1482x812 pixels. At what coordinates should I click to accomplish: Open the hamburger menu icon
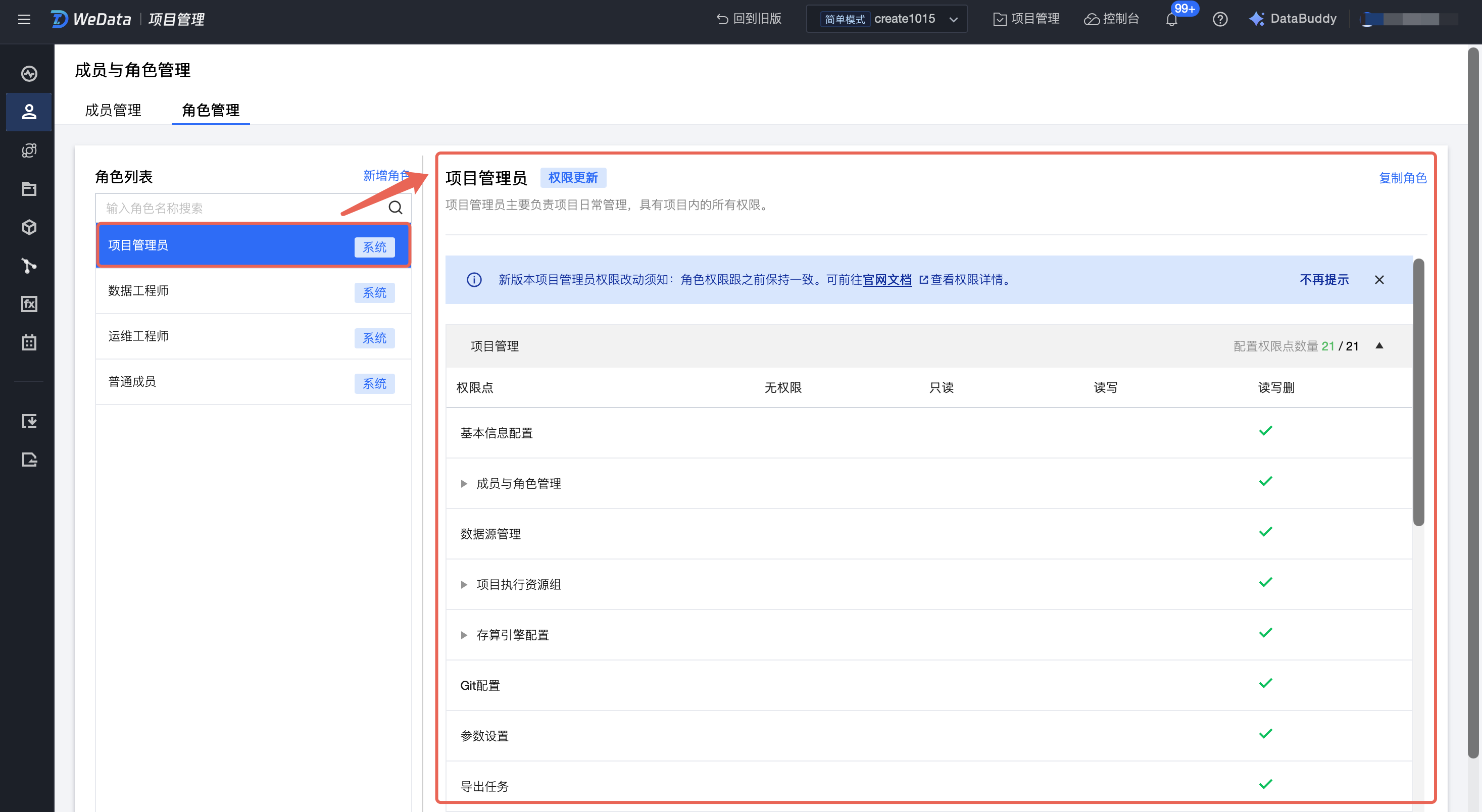(24, 19)
